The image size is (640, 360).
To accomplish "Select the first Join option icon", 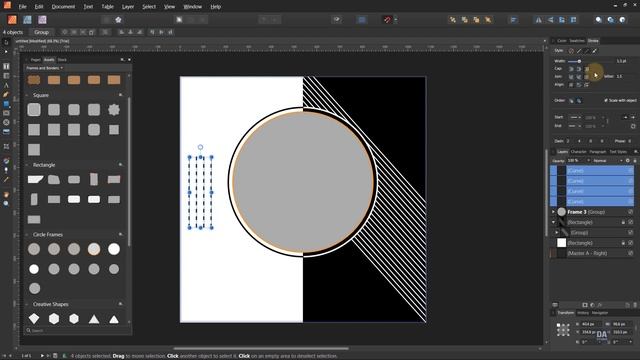I will click(x=571, y=77).
